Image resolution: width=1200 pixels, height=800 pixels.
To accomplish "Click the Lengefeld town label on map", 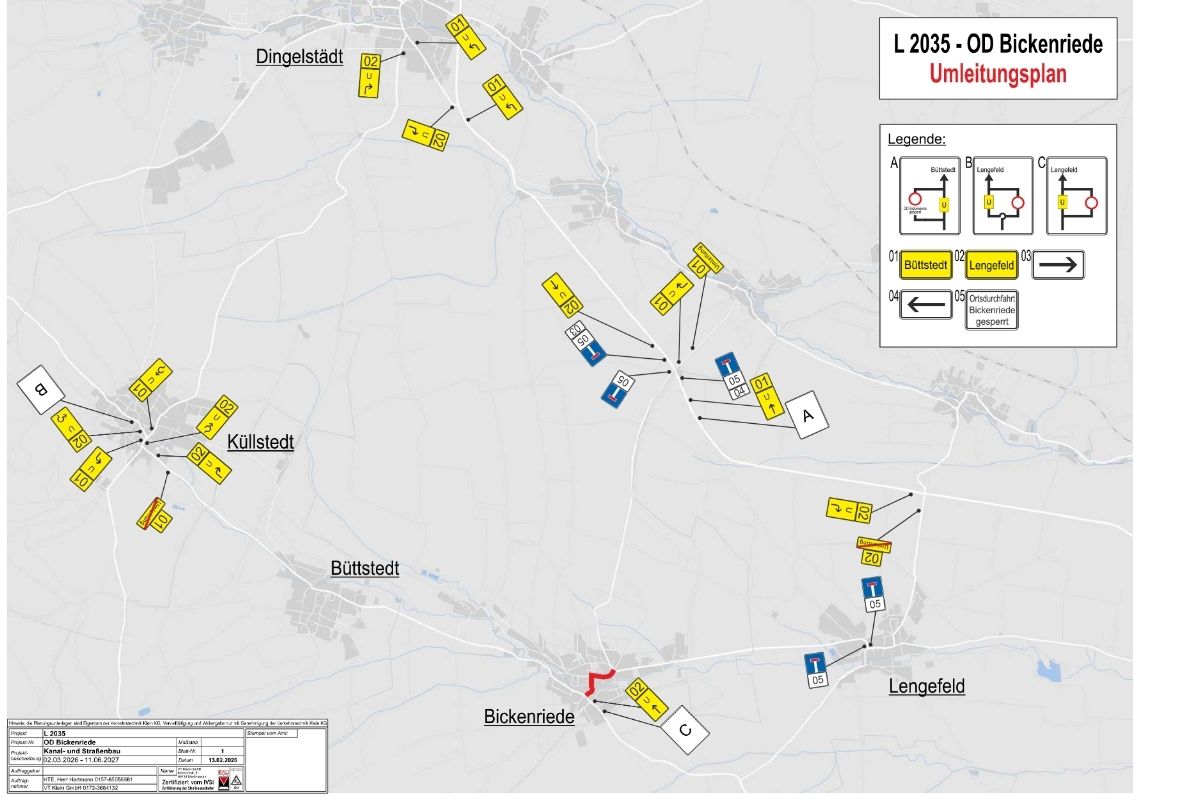I will (x=927, y=686).
